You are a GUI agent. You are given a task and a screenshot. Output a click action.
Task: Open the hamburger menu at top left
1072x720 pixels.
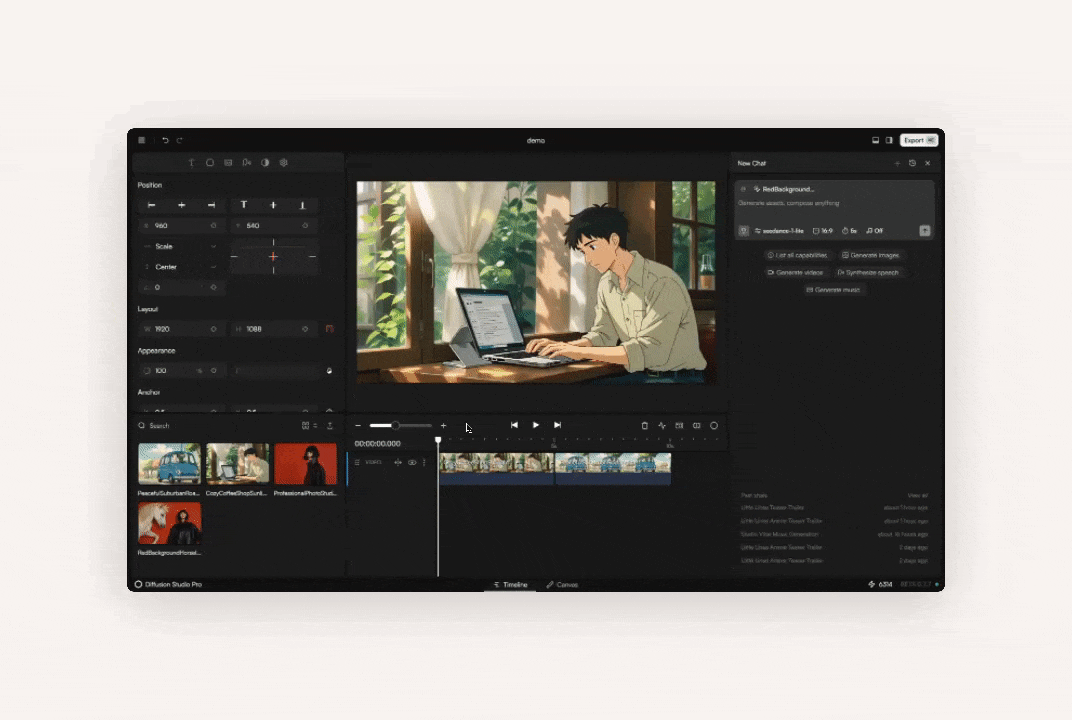[141, 140]
